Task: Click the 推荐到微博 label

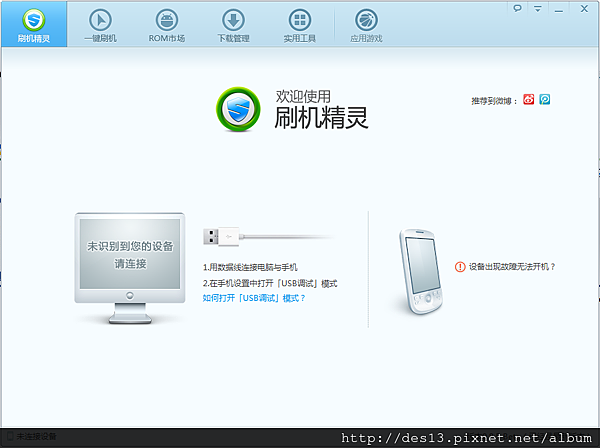Action: (x=494, y=101)
